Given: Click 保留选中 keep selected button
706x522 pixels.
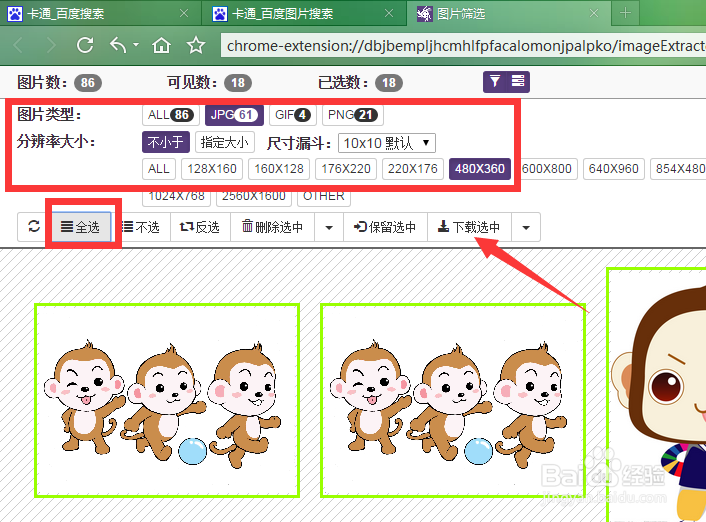Looking at the screenshot, I should [385, 227].
